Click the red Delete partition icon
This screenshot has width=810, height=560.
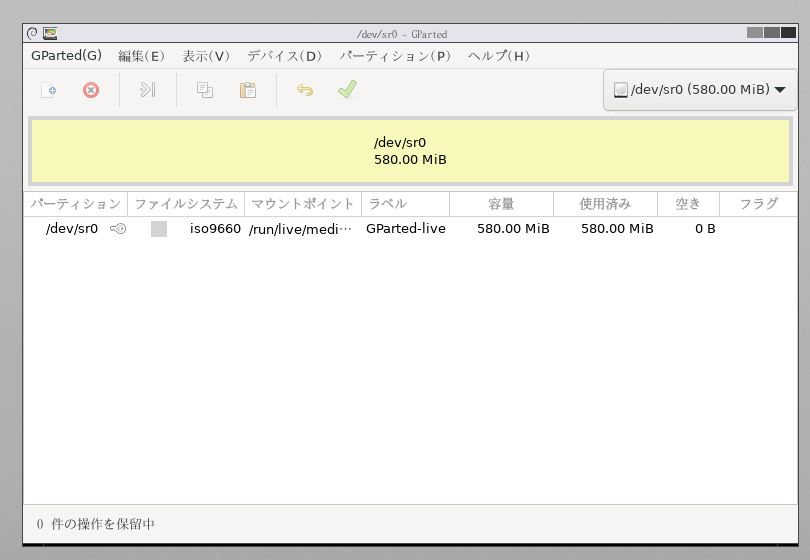pos(91,90)
